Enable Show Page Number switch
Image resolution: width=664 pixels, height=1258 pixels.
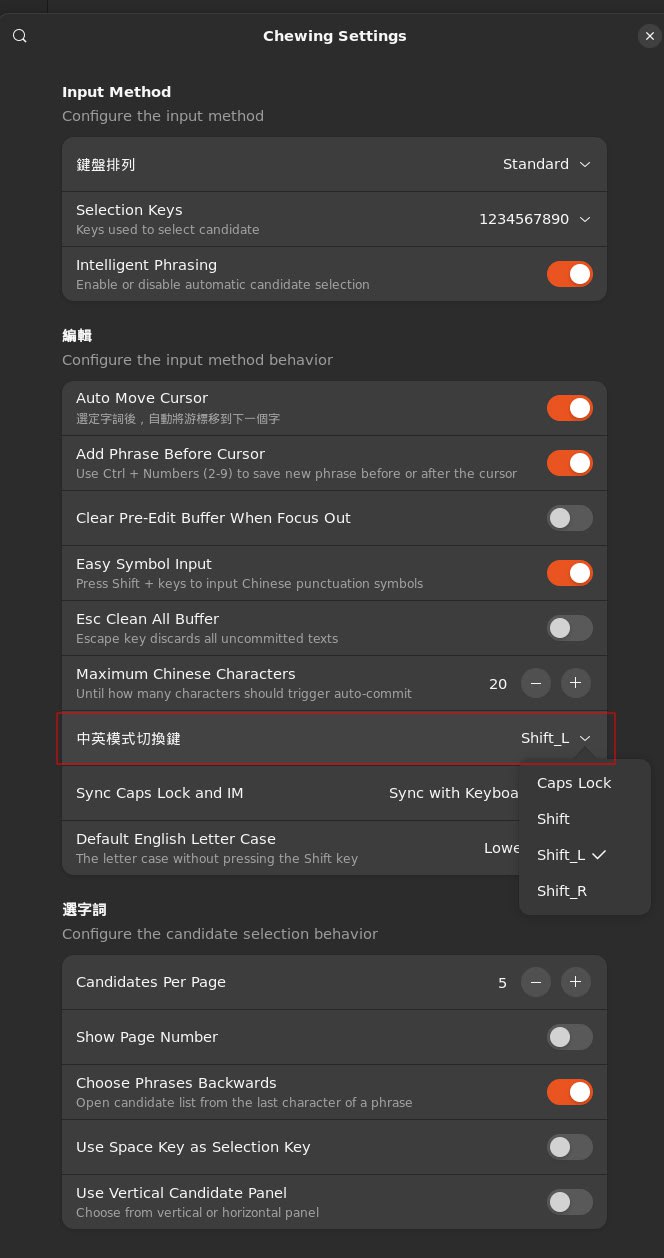tap(569, 1037)
